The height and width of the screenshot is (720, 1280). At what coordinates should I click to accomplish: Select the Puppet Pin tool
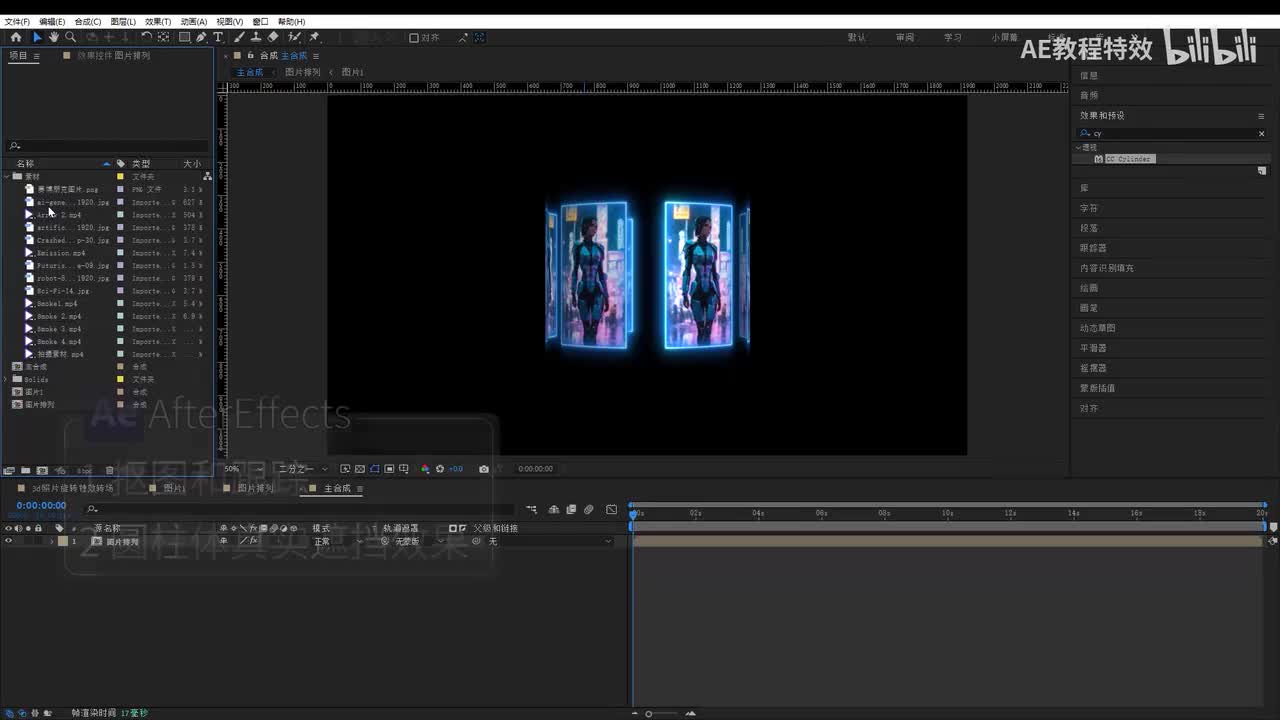tap(314, 37)
